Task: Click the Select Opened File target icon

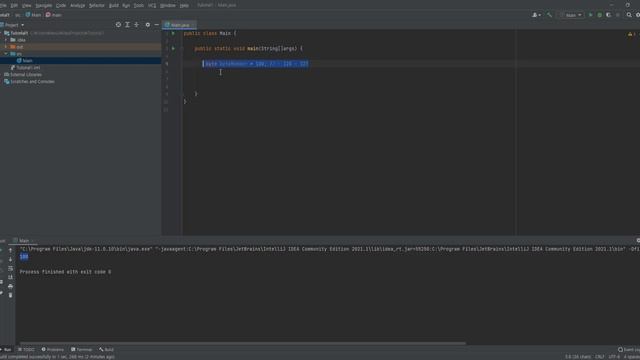Action: pyautogui.click(x=118, y=25)
